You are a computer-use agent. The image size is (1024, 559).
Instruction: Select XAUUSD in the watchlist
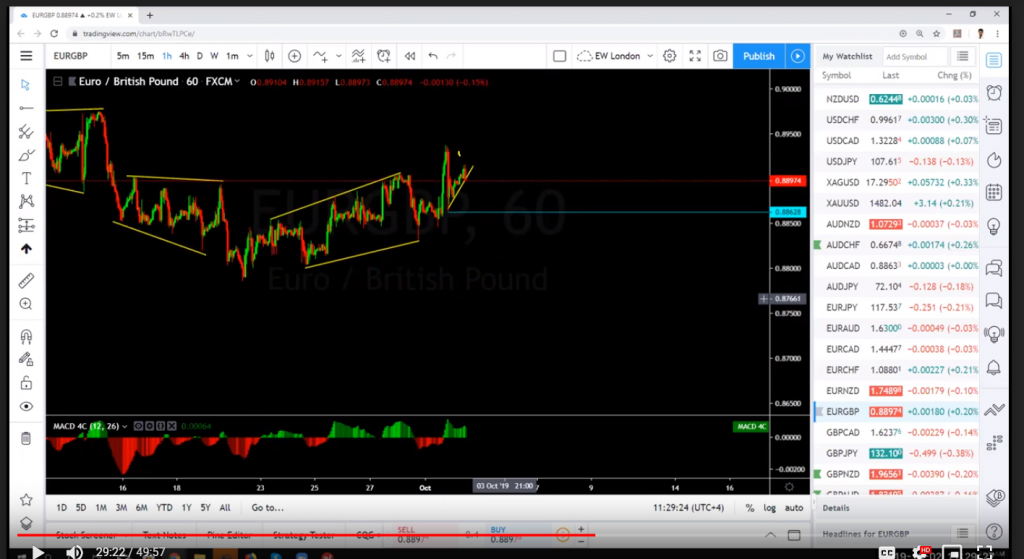[896, 203]
